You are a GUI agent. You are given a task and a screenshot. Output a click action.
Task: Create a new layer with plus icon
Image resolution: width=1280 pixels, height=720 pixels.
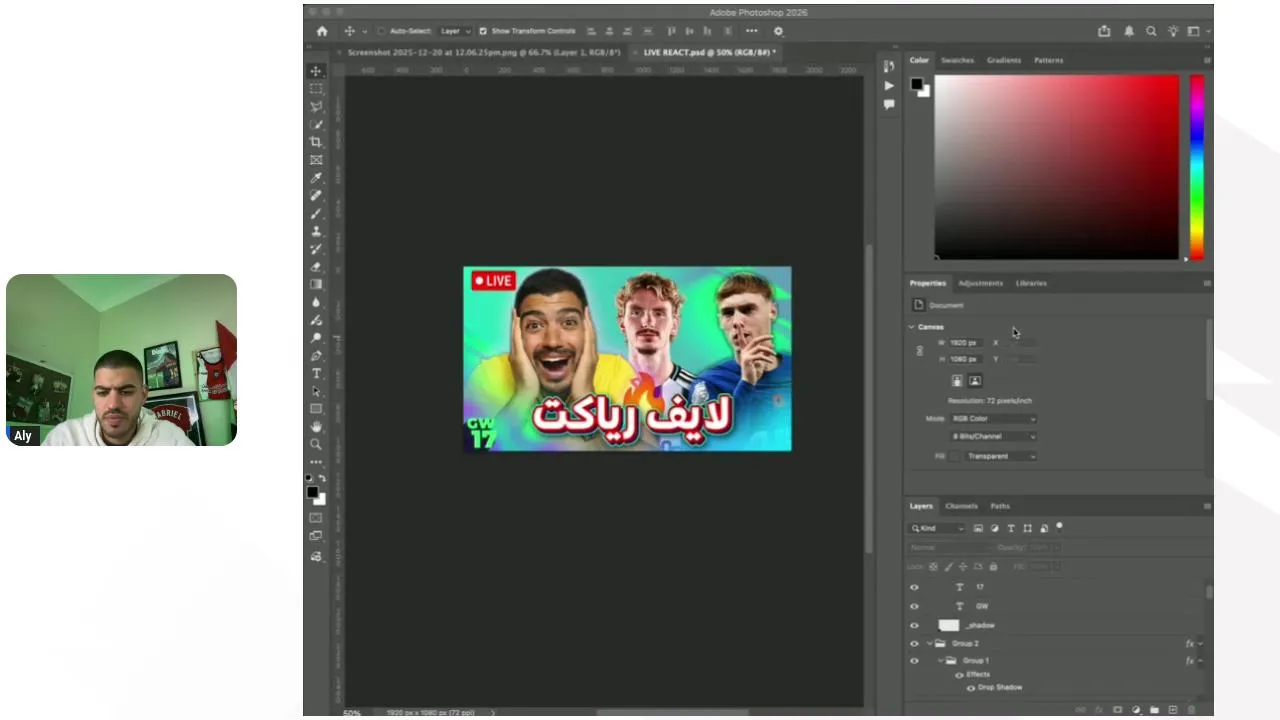1173,710
